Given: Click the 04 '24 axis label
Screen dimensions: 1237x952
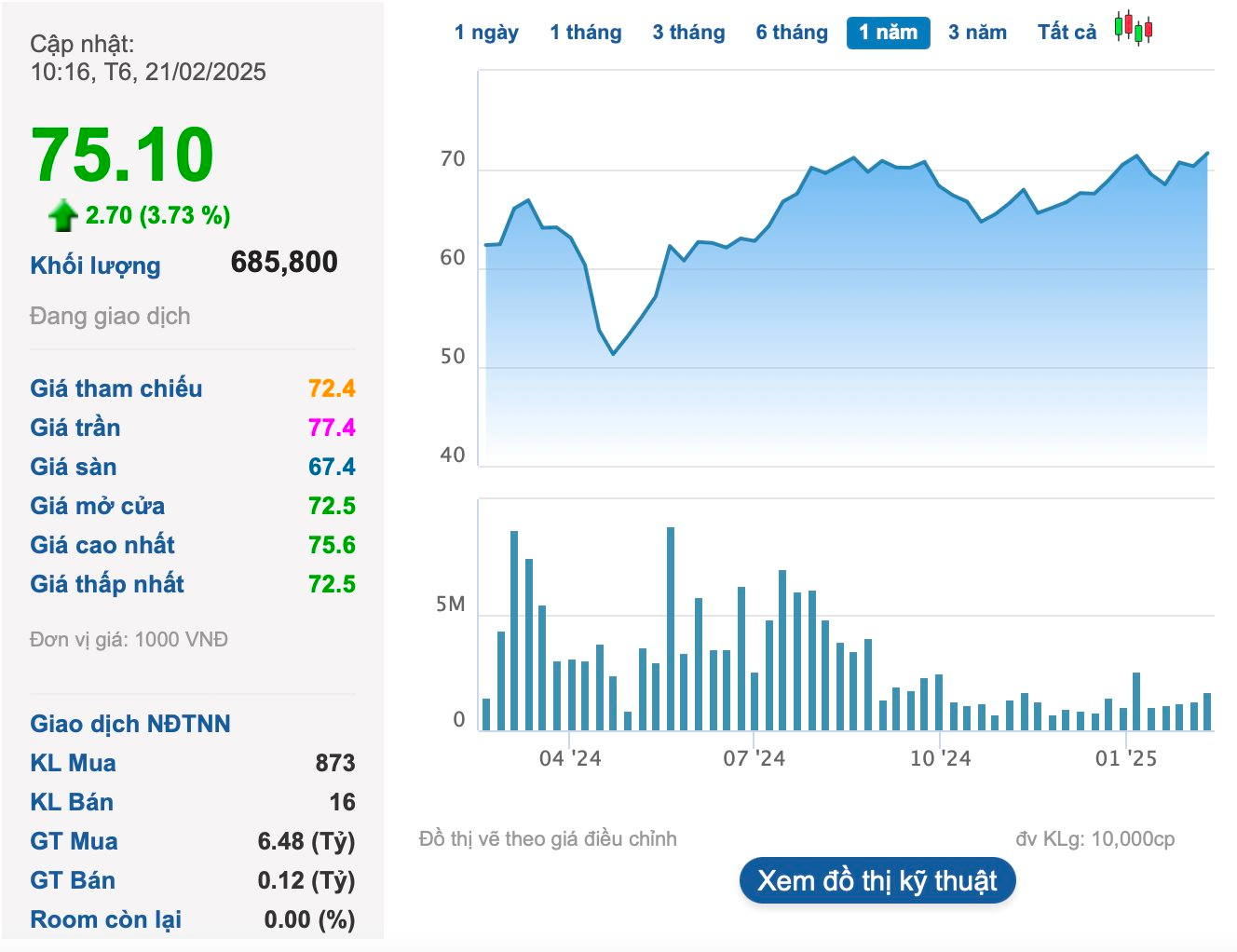Looking at the screenshot, I should (x=570, y=758).
